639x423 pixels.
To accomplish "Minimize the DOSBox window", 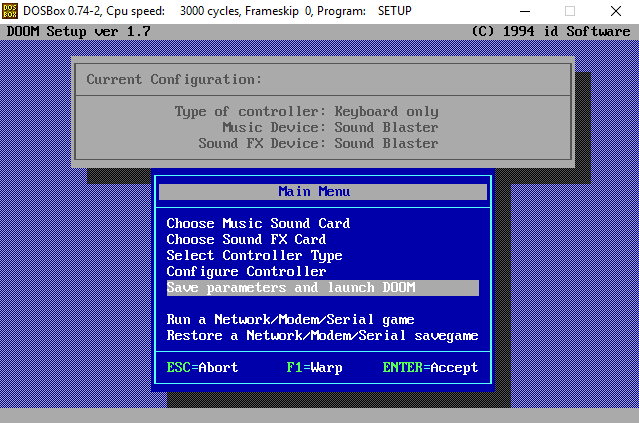I will (x=525, y=11).
